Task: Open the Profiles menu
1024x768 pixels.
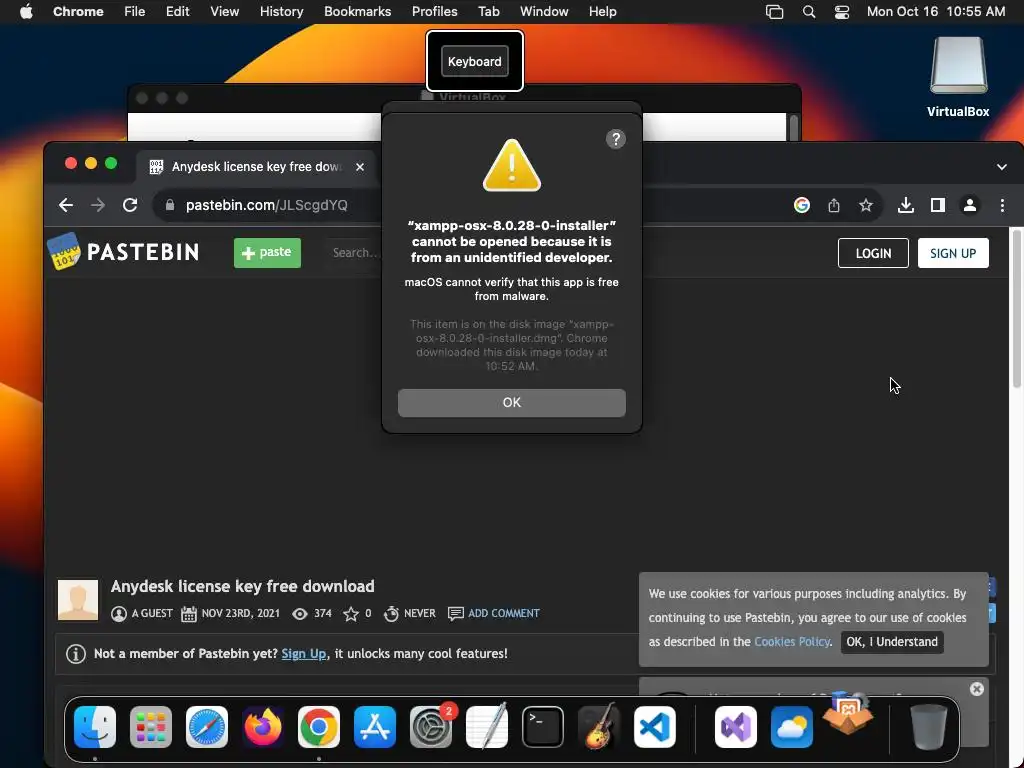Action: [x=434, y=12]
